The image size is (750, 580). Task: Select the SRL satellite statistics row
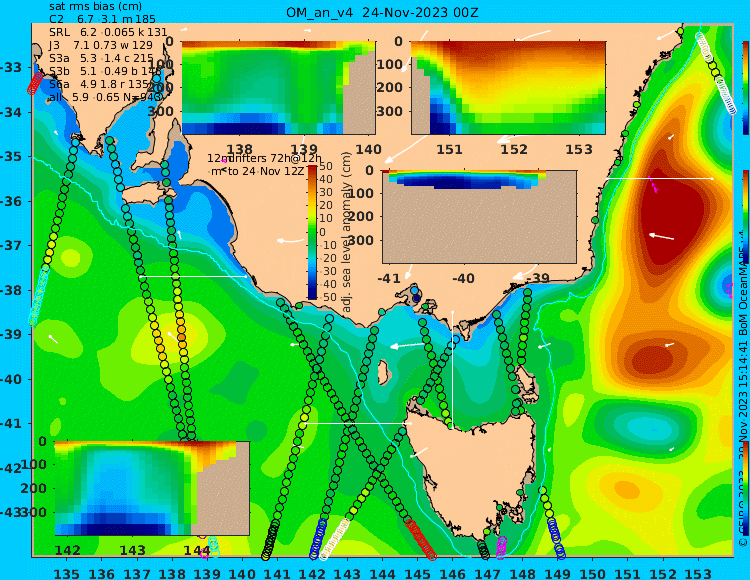pyautogui.click(x=108, y=32)
